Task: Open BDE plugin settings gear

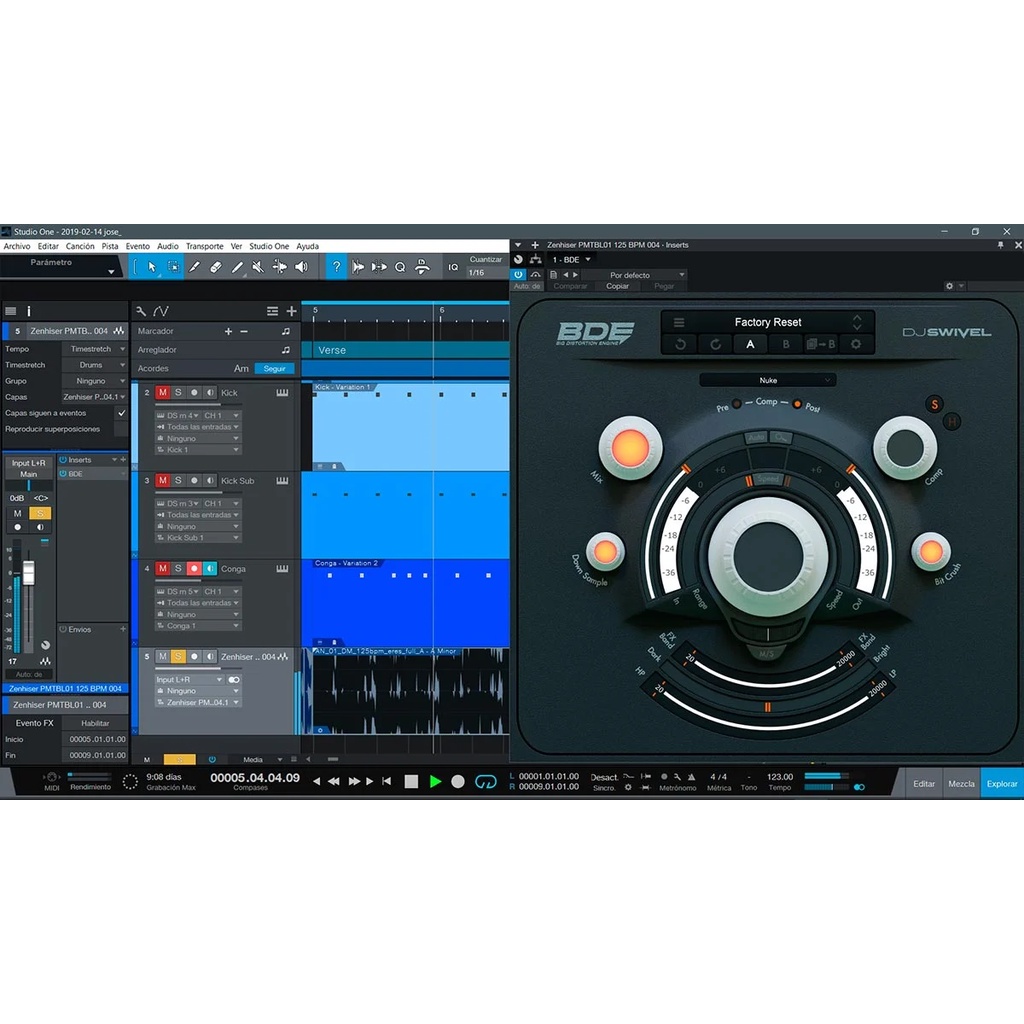Action: [856, 344]
